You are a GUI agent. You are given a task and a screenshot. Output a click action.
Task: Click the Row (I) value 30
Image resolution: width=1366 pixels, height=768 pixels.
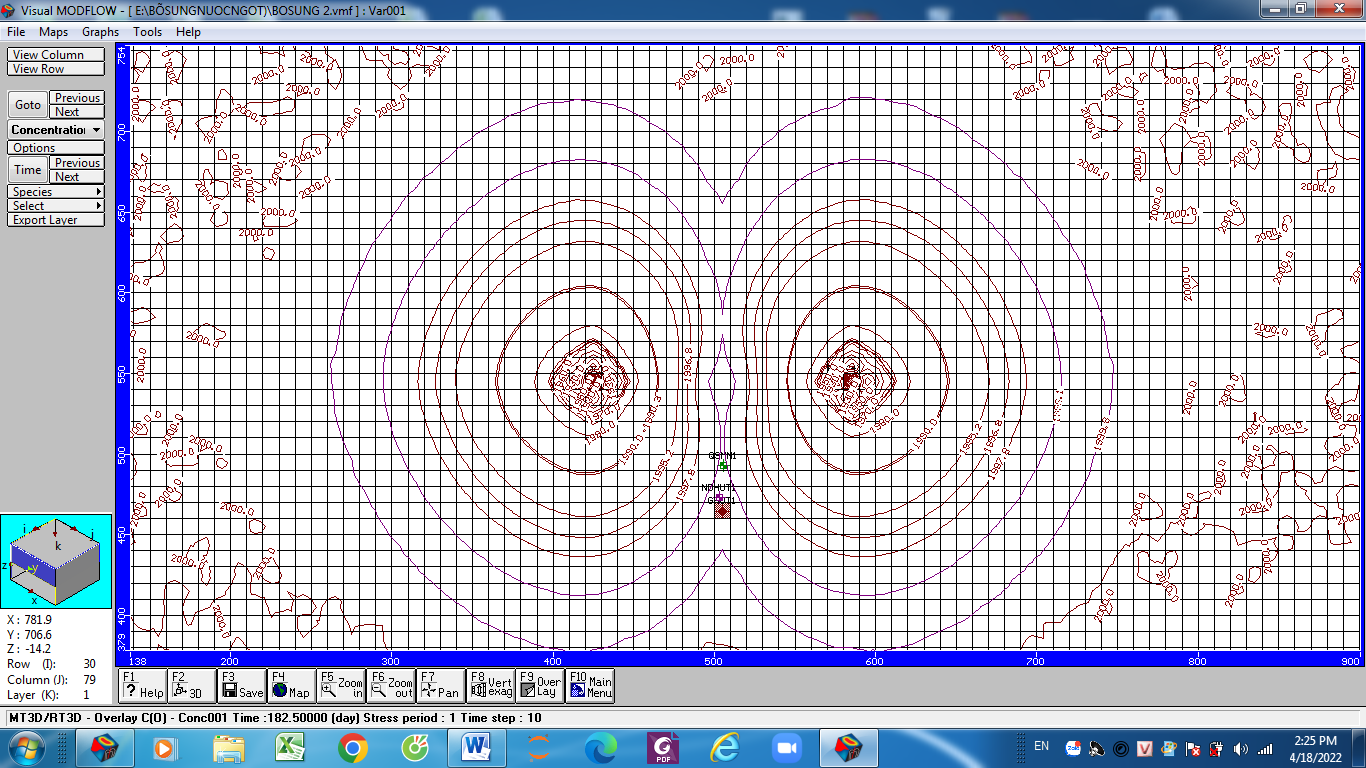pos(89,664)
